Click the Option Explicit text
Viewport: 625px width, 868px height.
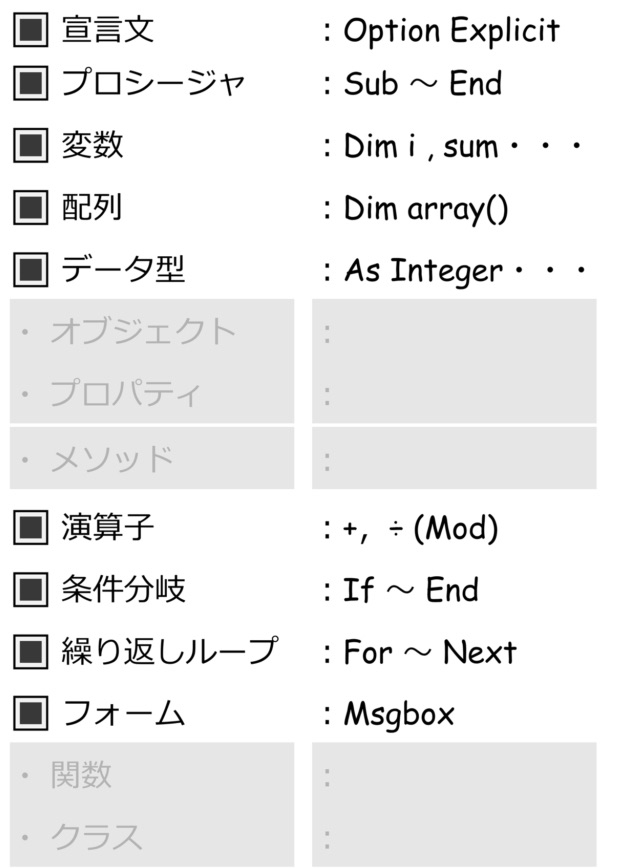pyautogui.click(x=452, y=31)
